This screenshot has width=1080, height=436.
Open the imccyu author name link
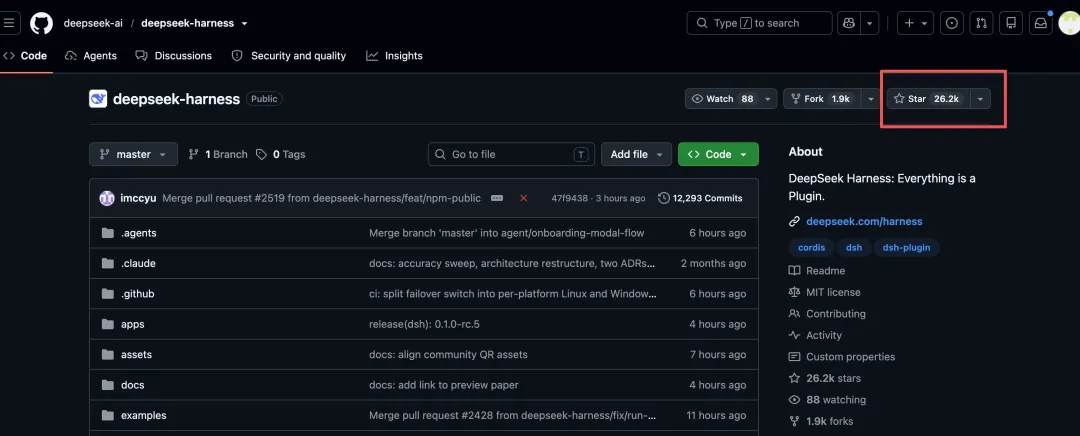(138, 198)
